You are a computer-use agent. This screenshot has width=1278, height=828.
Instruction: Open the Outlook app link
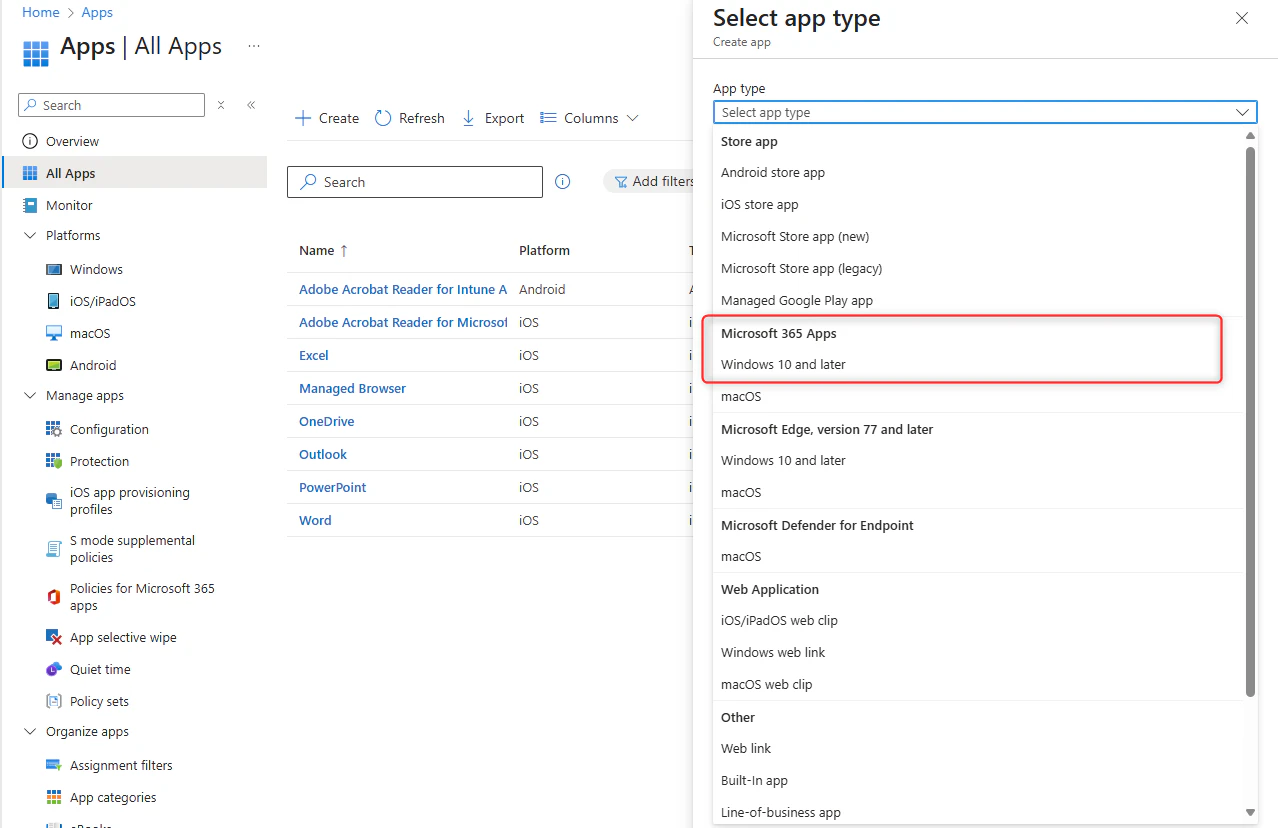[323, 454]
